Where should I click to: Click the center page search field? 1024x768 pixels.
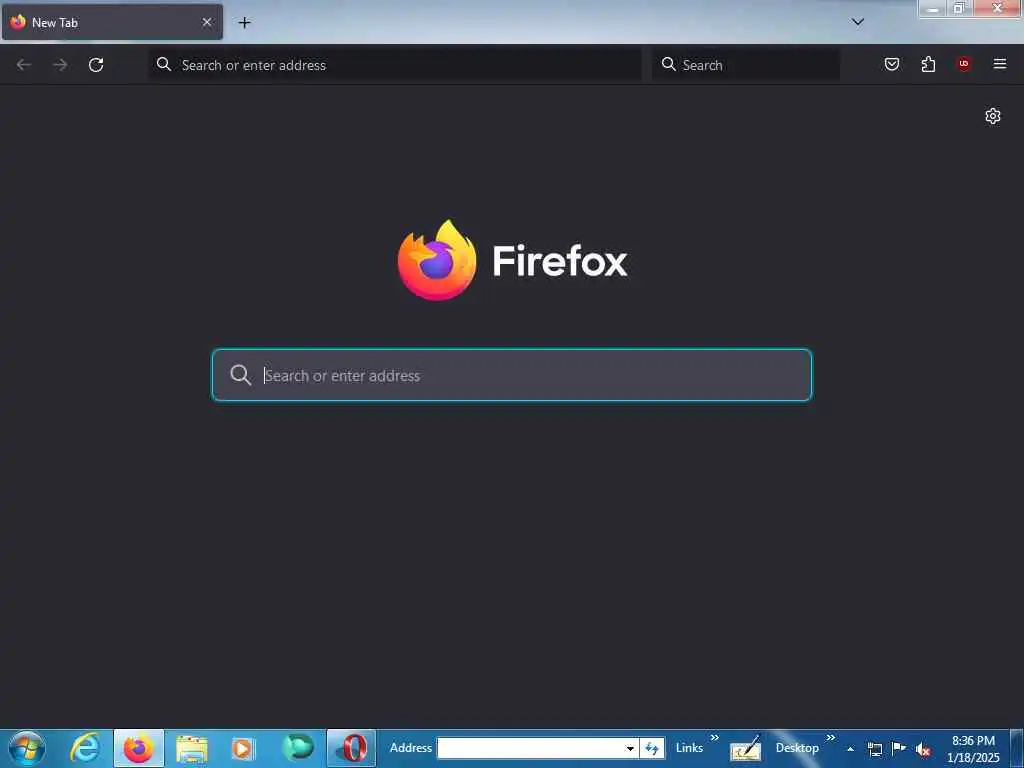tap(512, 375)
